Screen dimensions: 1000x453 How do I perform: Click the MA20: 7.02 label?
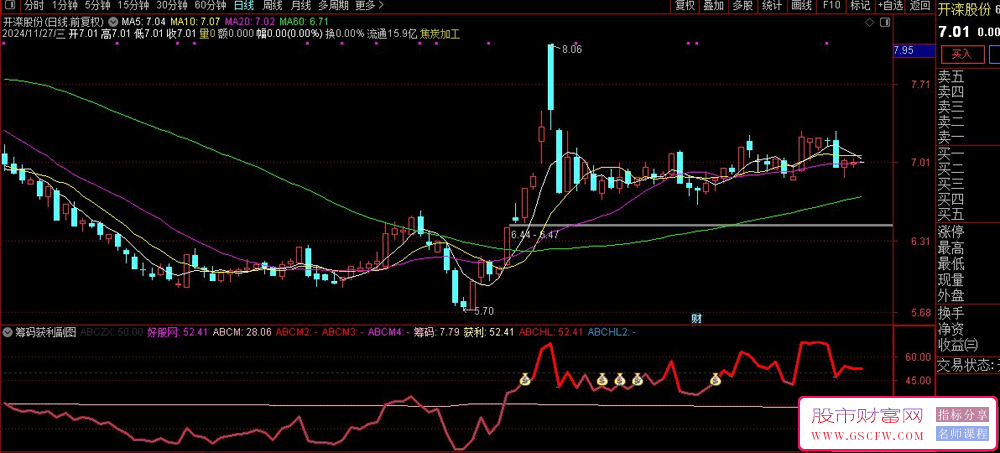tap(250, 22)
